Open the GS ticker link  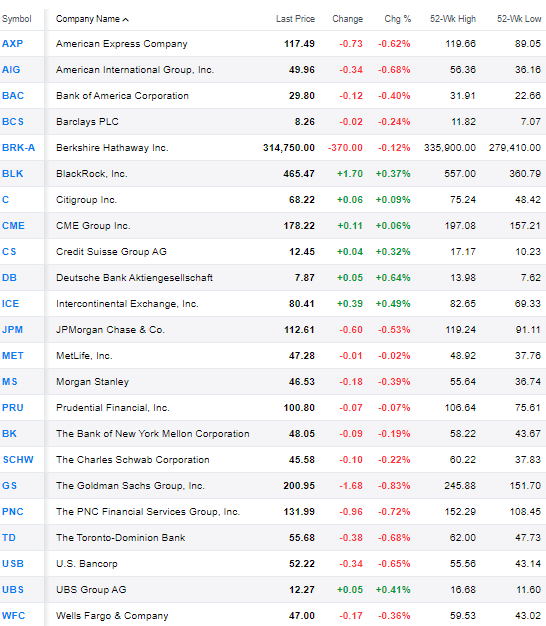point(9,485)
